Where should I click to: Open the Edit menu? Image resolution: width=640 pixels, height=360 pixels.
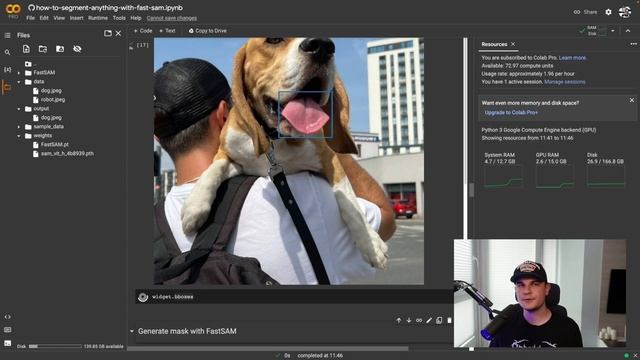click(x=44, y=18)
